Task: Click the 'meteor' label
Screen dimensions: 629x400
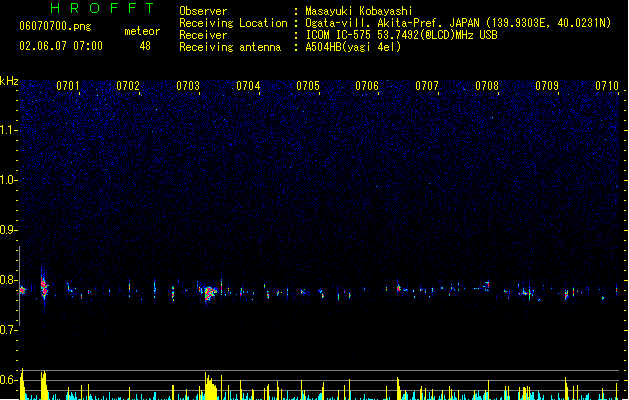Action: (x=142, y=31)
